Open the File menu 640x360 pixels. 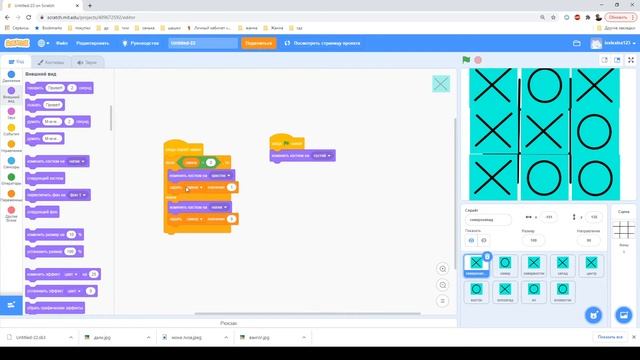(x=62, y=43)
